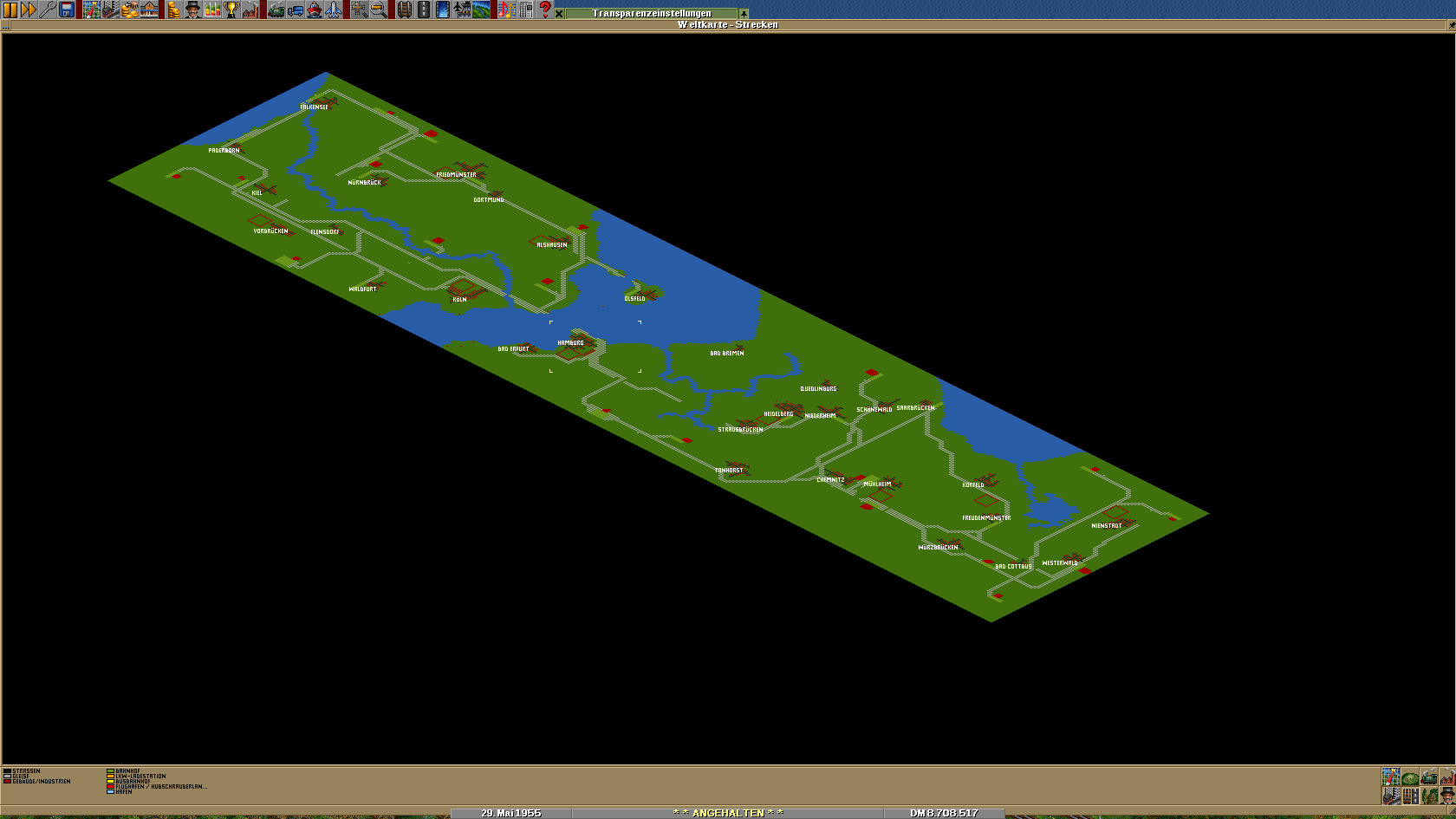Viewport: 1456px width, 819px height.
Task: Click the aircraft list airplane icon
Action: 334,10
